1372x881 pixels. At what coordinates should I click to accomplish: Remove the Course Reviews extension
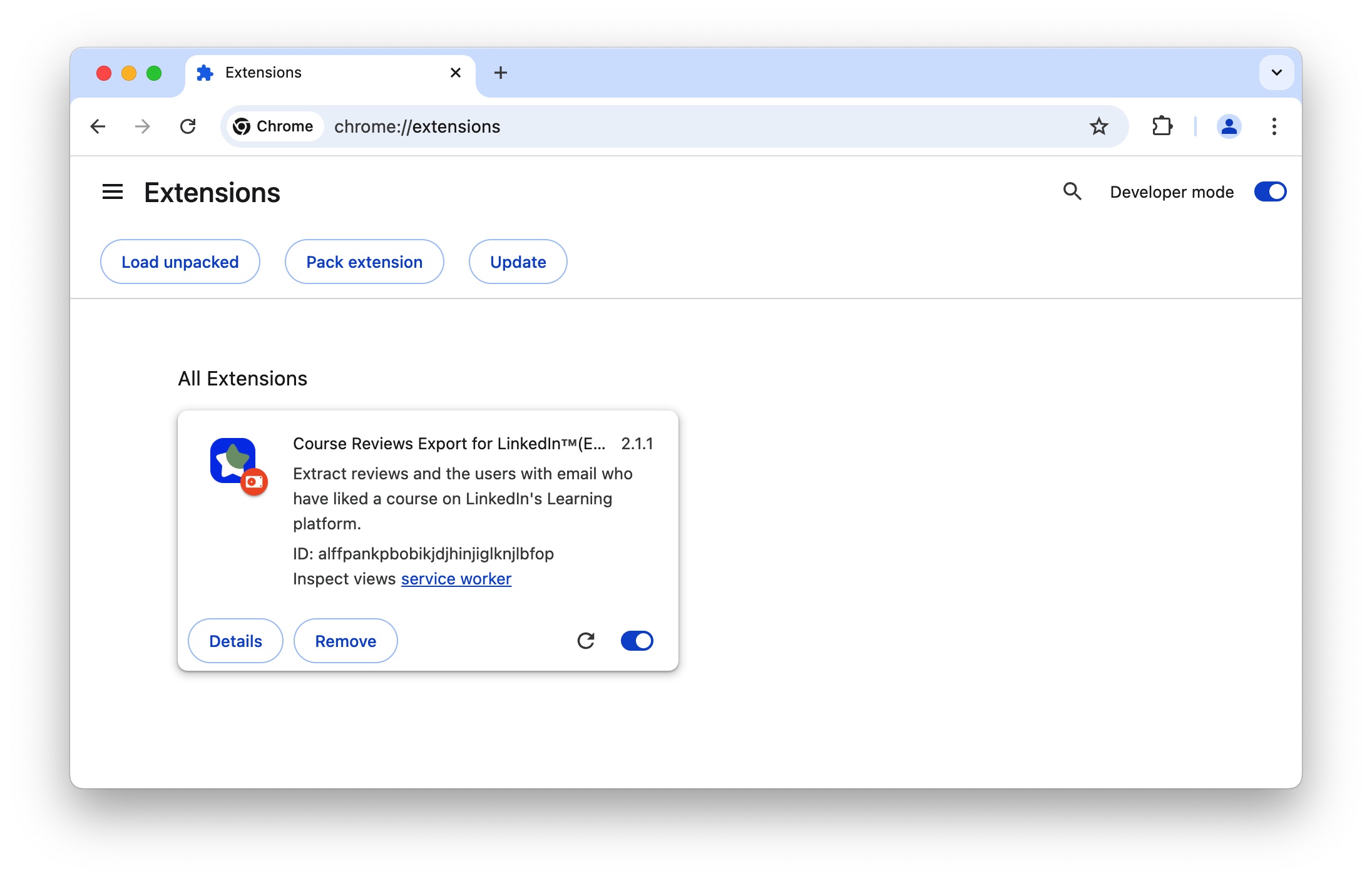point(345,641)
